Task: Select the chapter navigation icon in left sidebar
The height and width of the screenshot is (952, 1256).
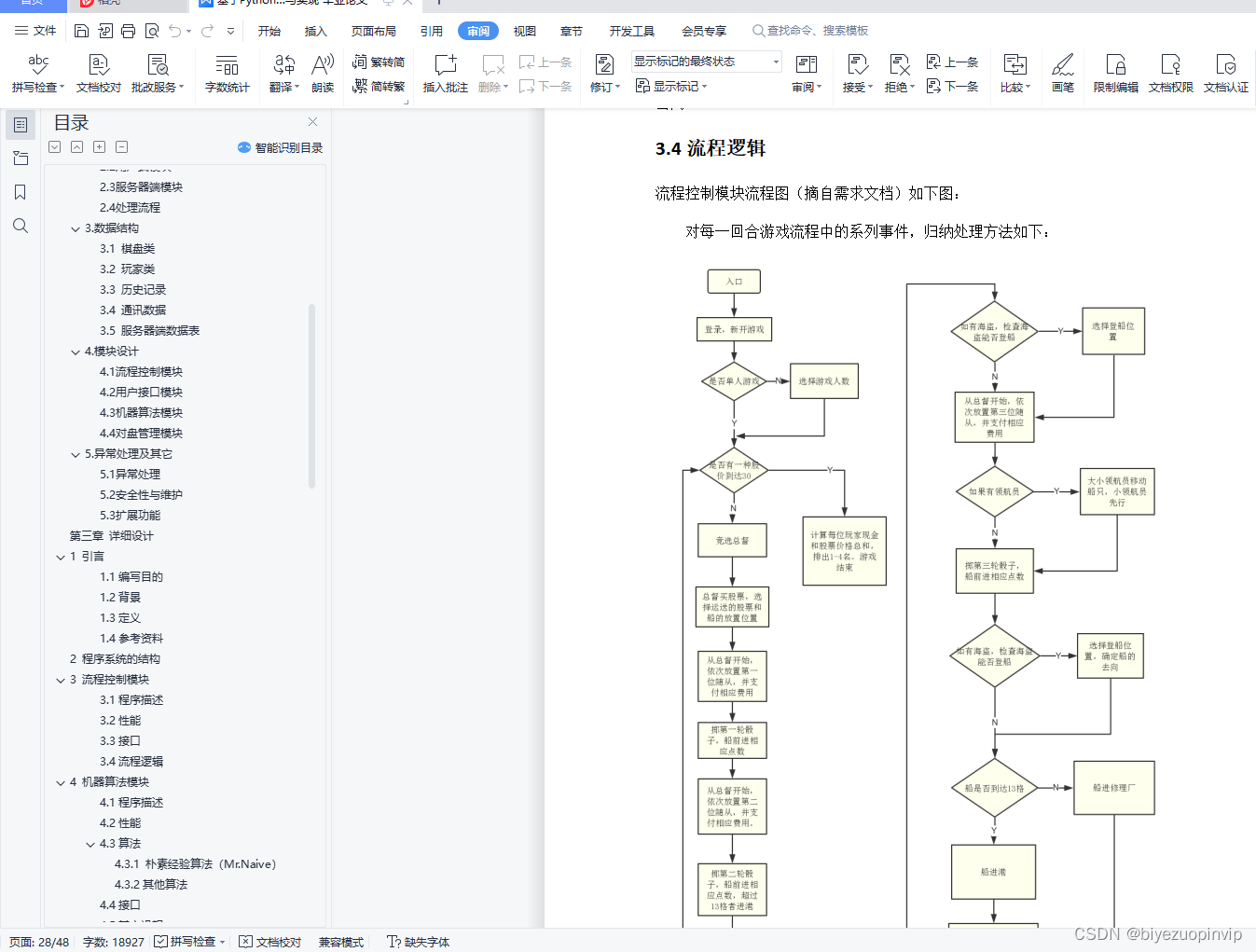Action: 21,159
